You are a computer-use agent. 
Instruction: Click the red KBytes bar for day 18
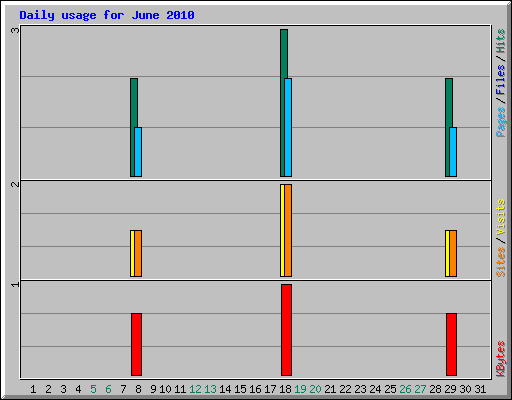pyautogui.click(x=286, y=330)
